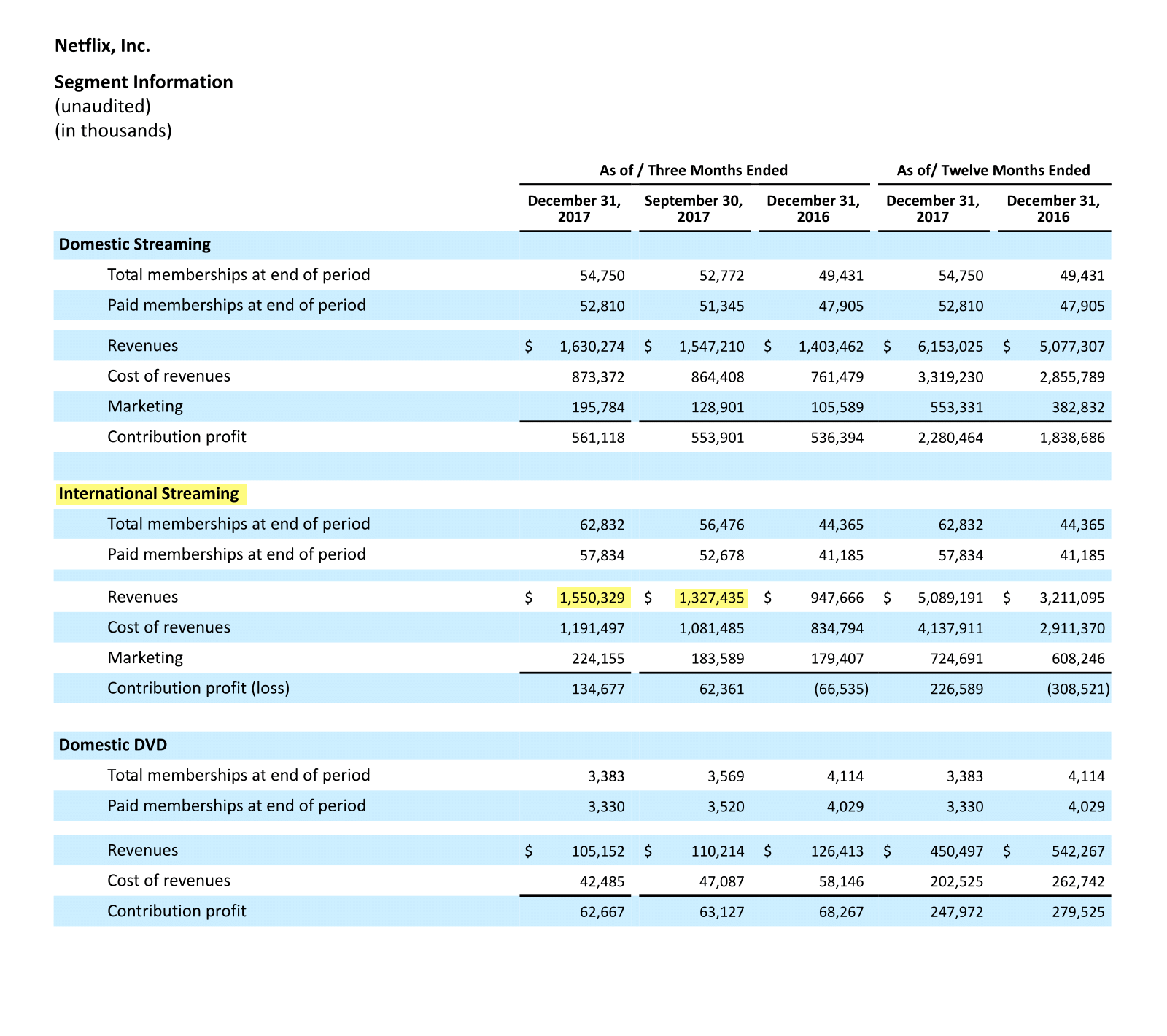The height and width of the screenshot is (1036, 1167).
Task: Click International paid memberships value 52,678
Action: coord(722,556)
